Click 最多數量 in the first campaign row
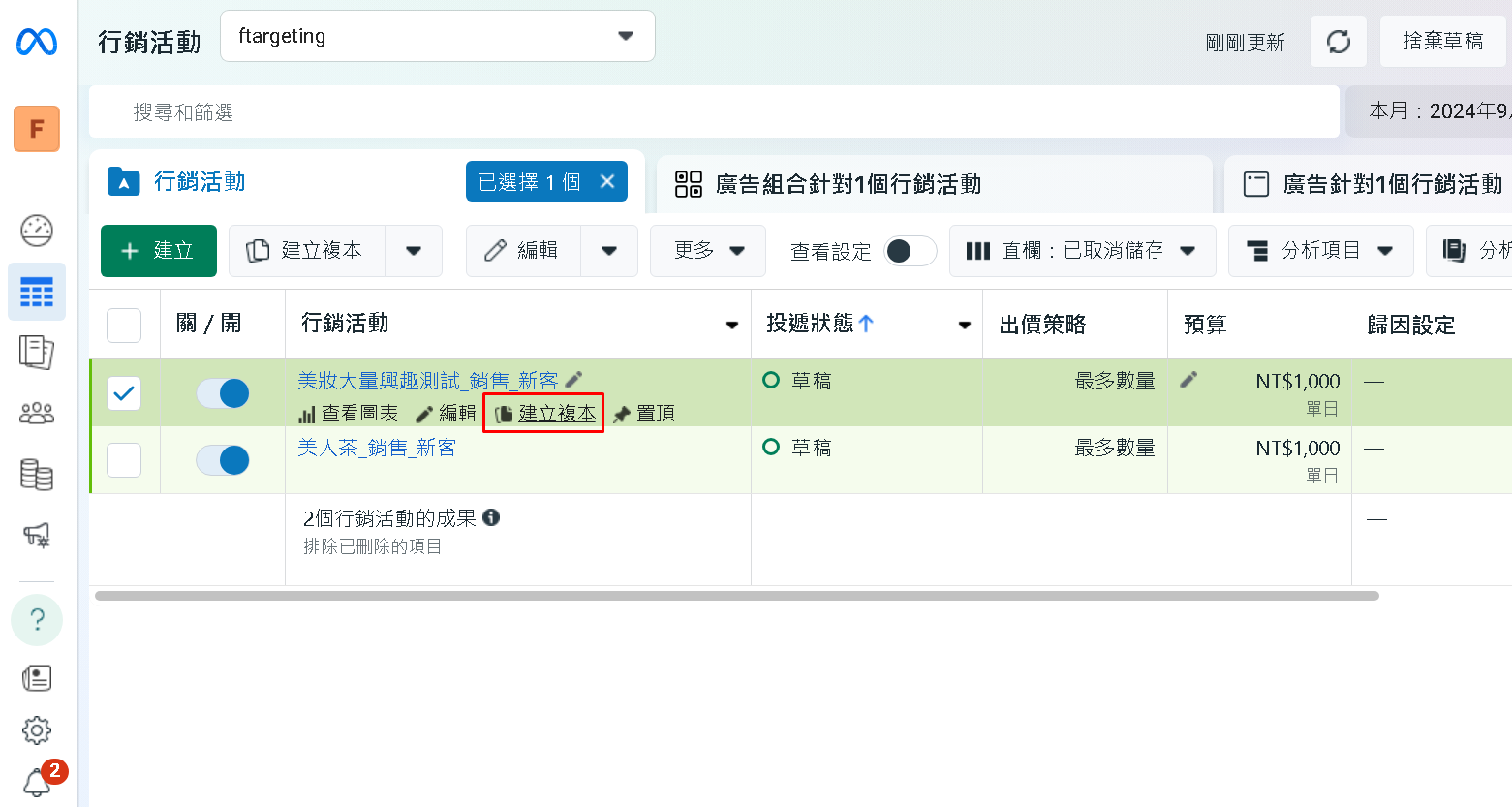This screenshot has height=807, width=1512. [x=1115, y=381]
